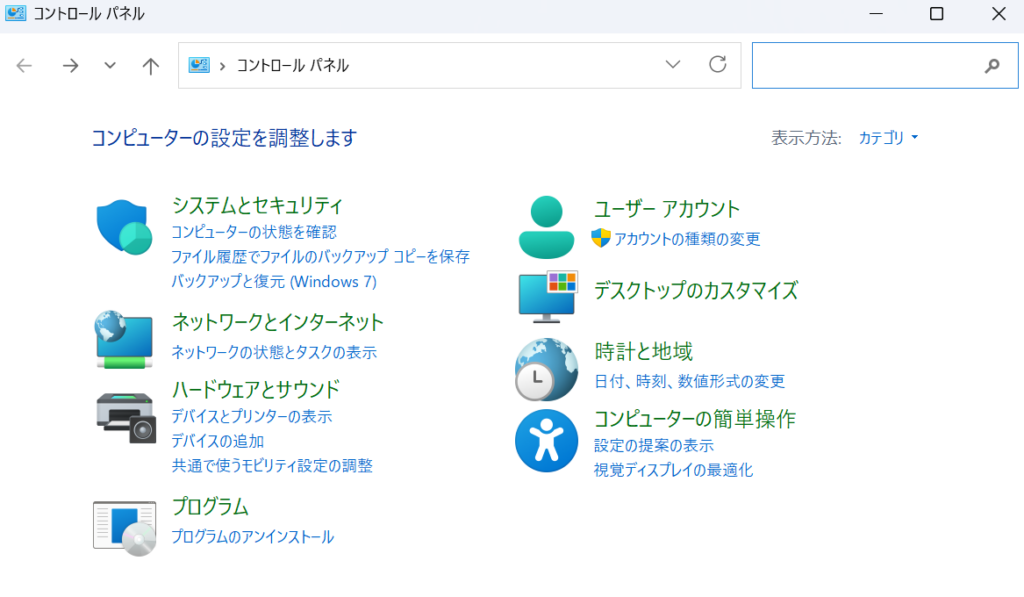Click the System and Security shield icon
This screenshot has width=1024, height=597.
123,228
